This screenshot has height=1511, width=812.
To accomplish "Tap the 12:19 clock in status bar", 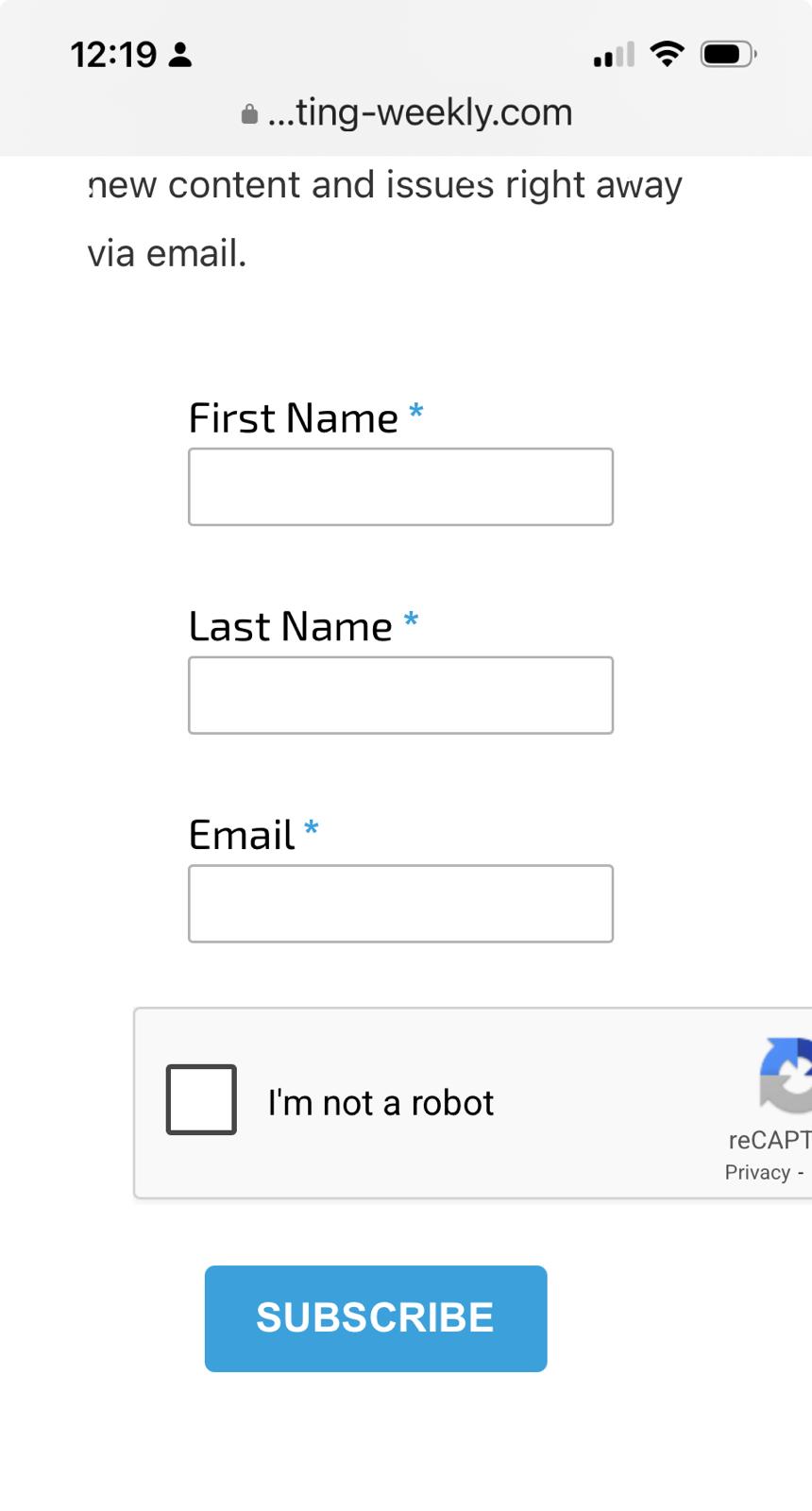I will (113, 55).
